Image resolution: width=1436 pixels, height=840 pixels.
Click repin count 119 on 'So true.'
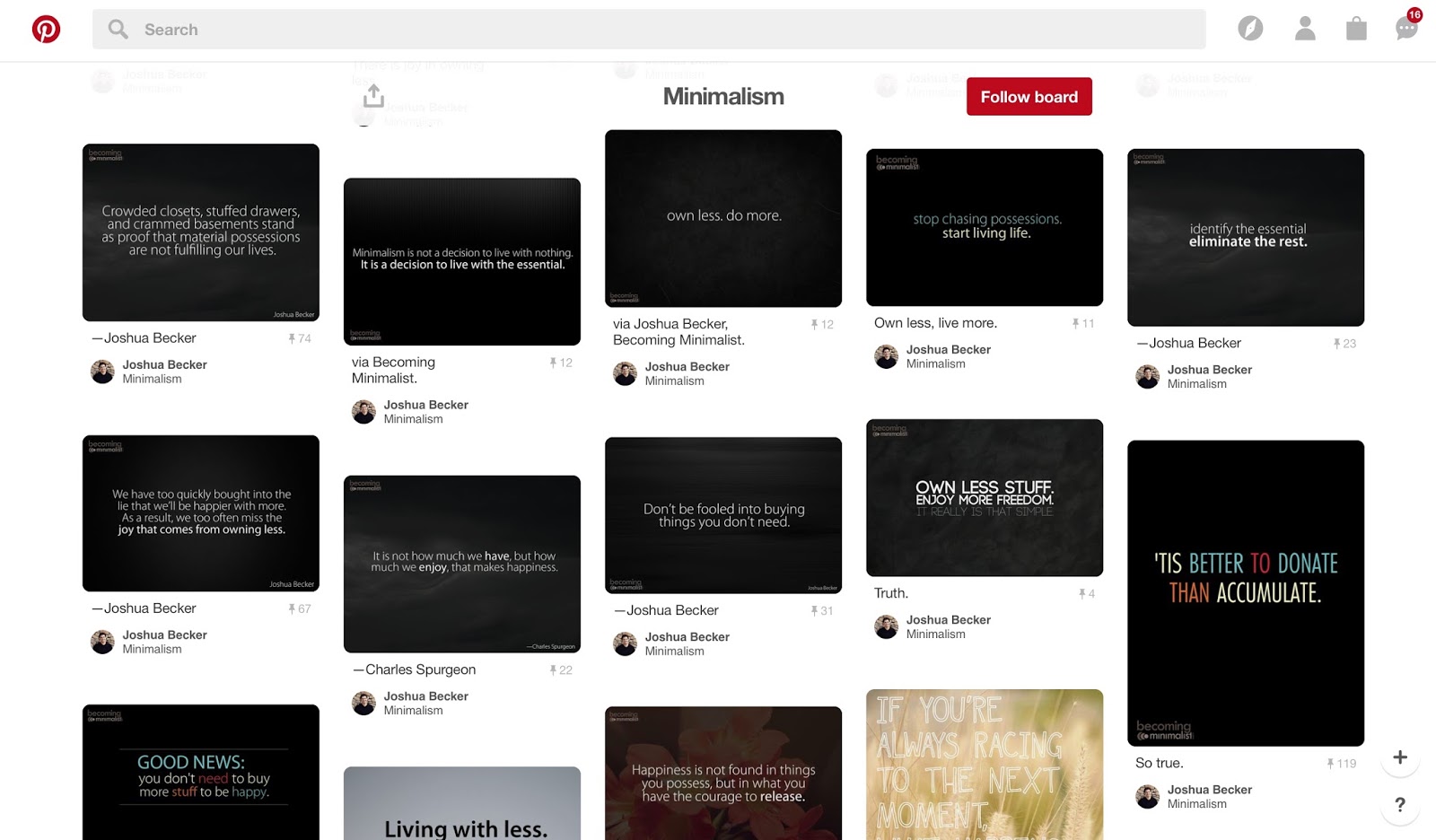click(1342, 764)
